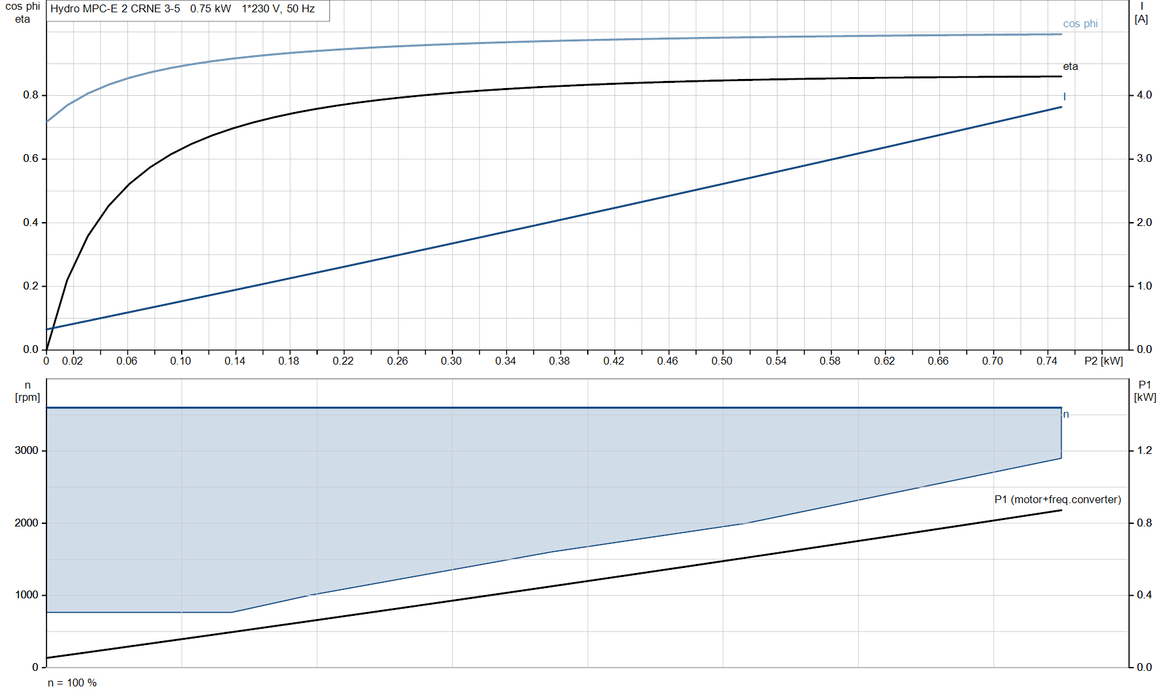Image resolution: width=1162 pixels, height=700 pixels.
Task: Click the 'P2 [kW]' axis label
Action: click(x=1103, y=361)
